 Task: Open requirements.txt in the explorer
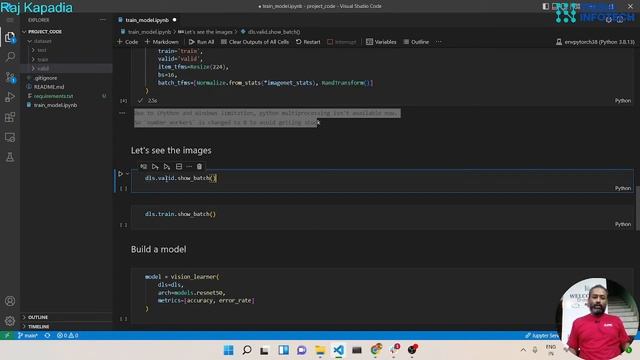(53, 96)
